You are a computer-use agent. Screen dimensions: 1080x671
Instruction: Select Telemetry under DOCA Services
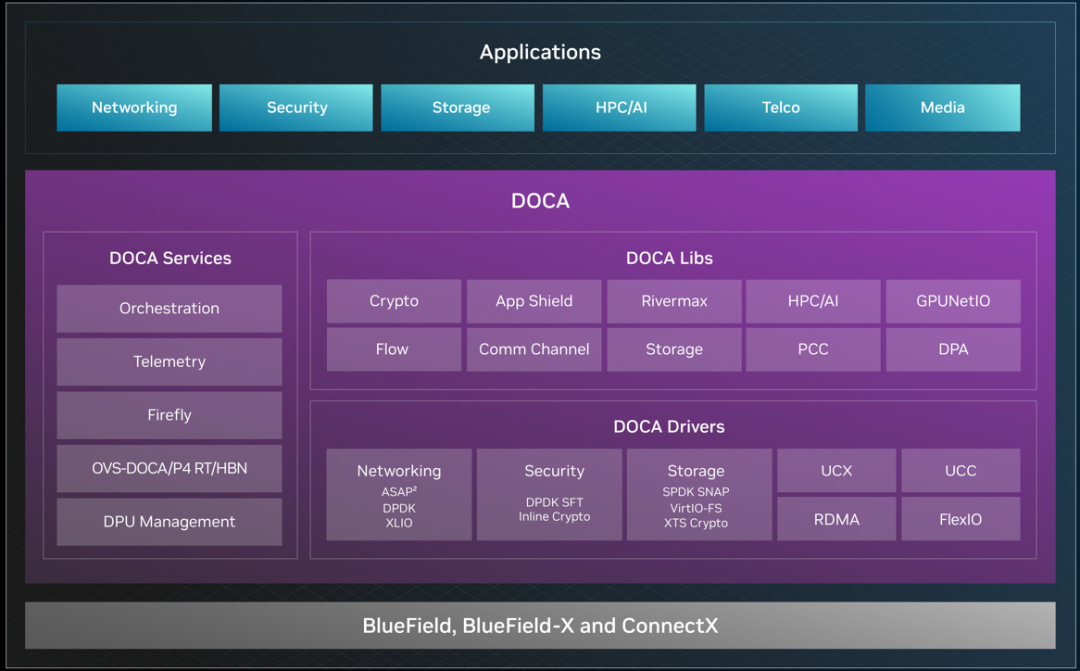click(169, 361)
